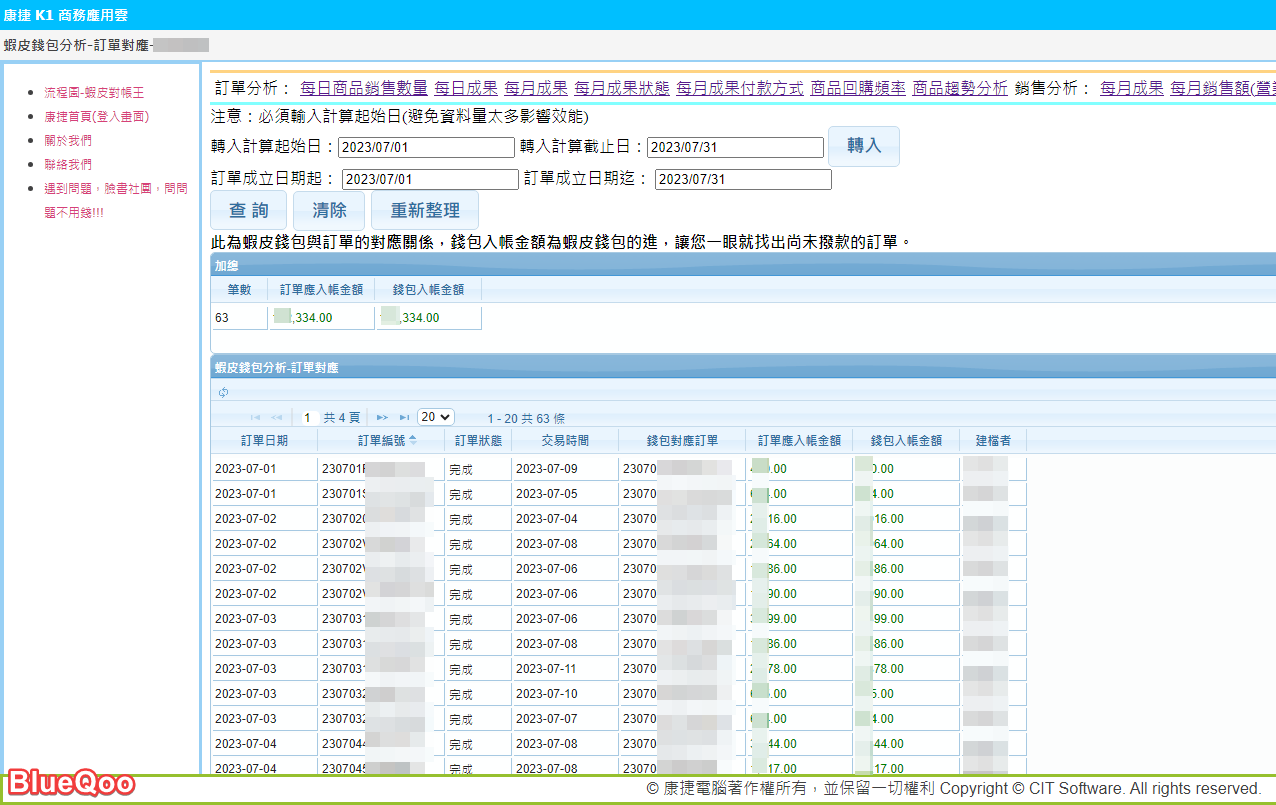The image size is (1276, 805).
Task: Click the 訂單成立日期迄 date field
Action: click(x=743, y=180)
